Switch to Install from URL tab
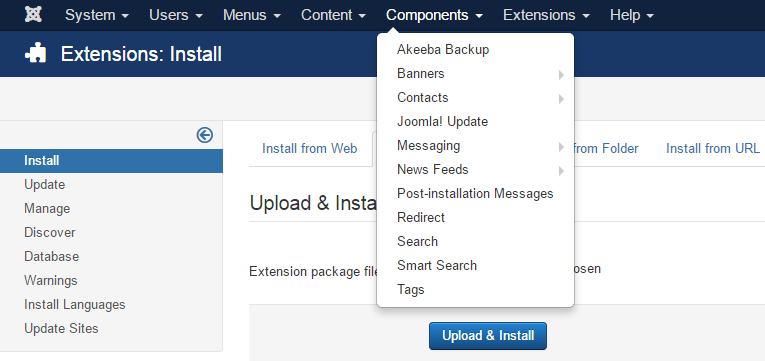Viewport: 765px width, 361px height. pyautogui.click(x=713, y=148)
